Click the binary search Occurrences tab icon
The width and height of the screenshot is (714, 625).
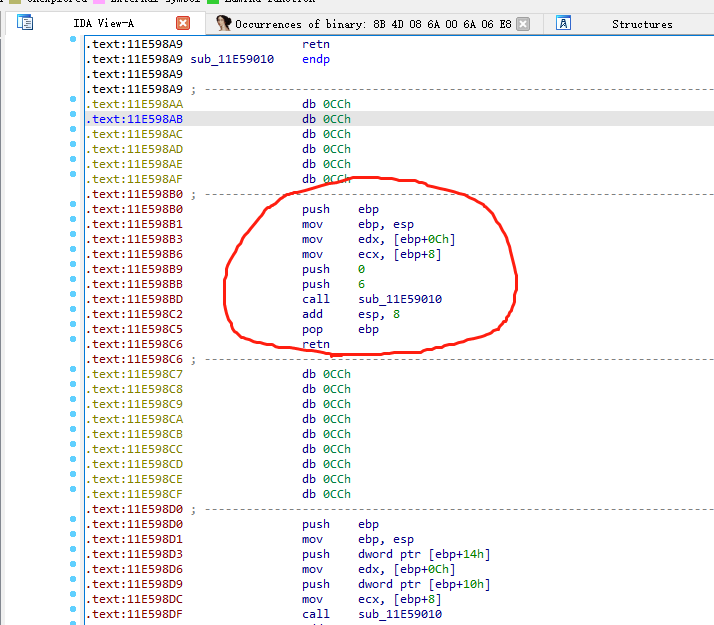[224, 23]
